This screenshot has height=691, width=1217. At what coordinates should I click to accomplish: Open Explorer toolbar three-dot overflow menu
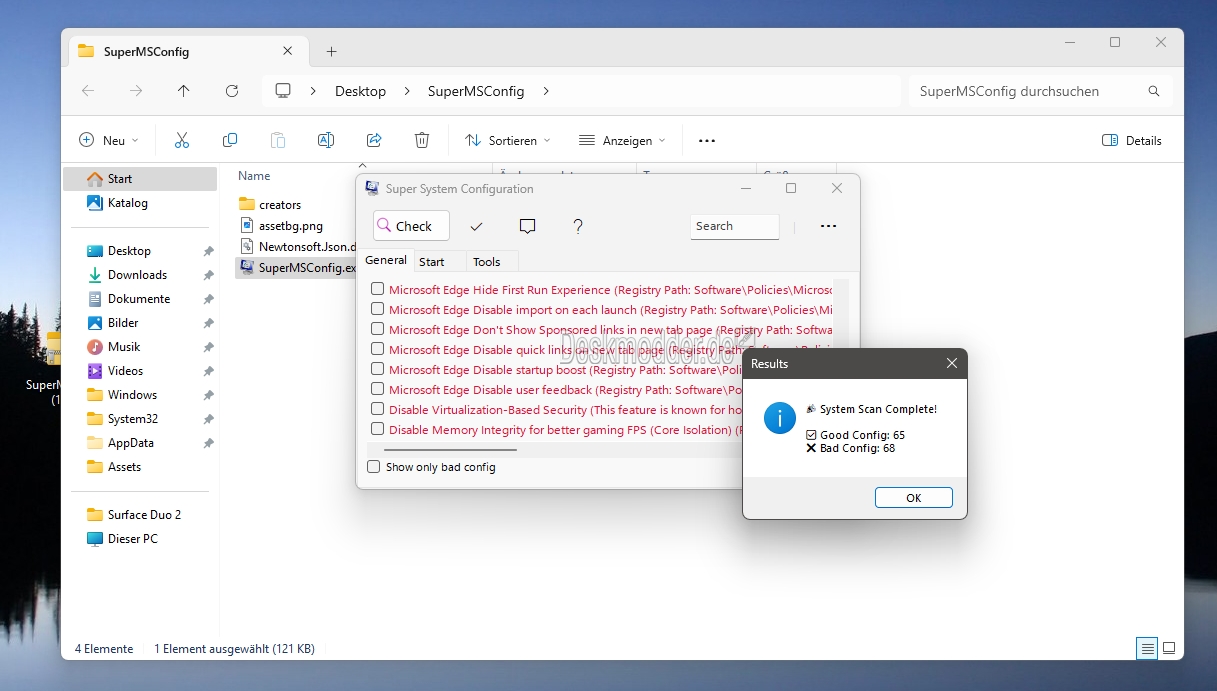[x=707, y=141]
